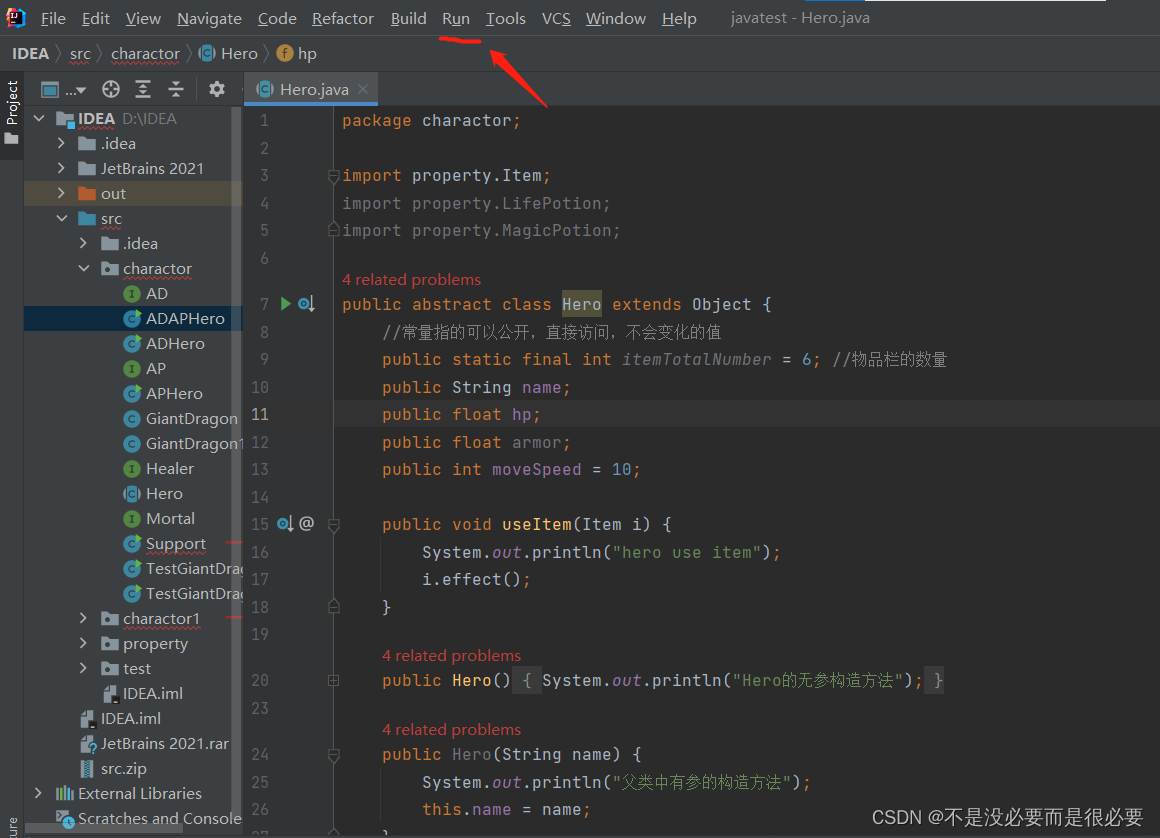1160x838 pixels.
Task: Open the Navigate menu
Action: 209,18
